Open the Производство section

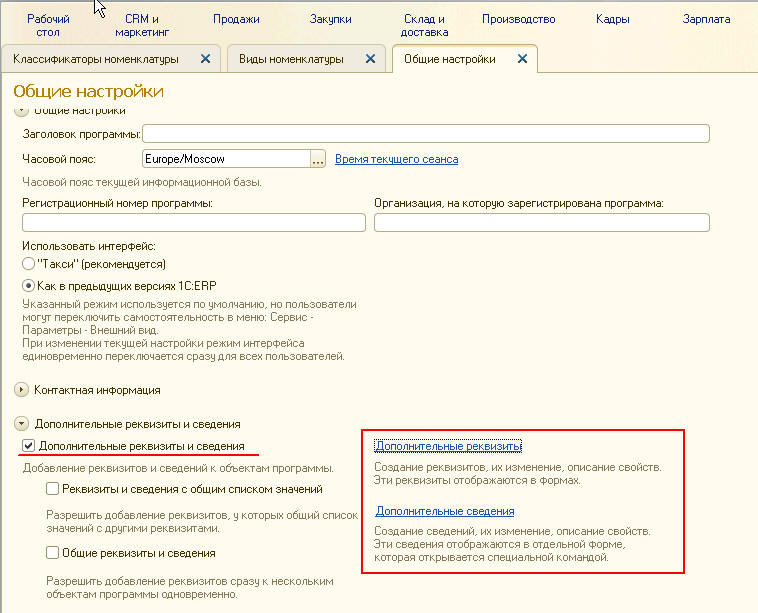[x=518, y=19]
